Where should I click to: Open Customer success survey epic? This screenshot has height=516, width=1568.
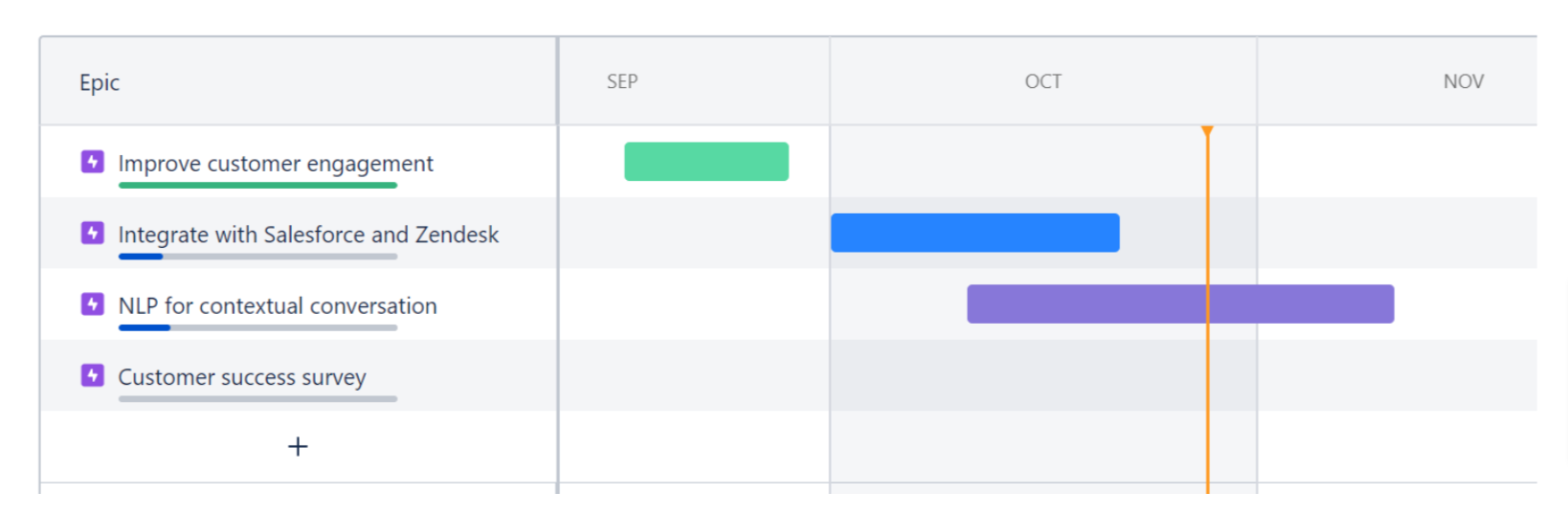click(x=242, y=377)
